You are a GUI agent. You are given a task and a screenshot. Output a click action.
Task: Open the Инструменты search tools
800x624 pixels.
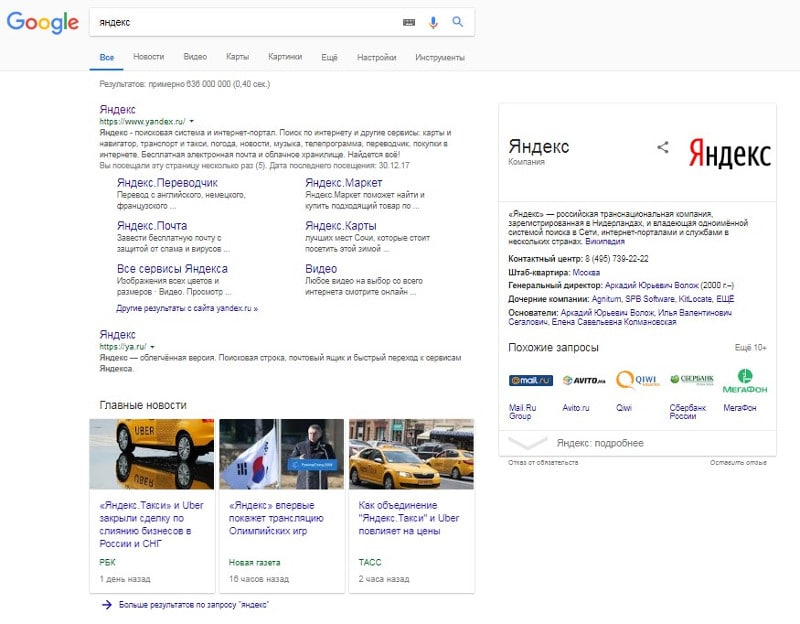(440, 57)
